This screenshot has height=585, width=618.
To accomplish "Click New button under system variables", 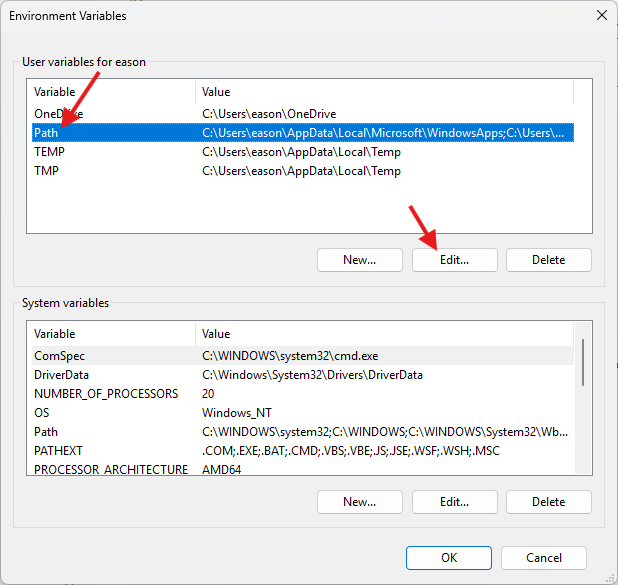I will (x=359, y=501).
